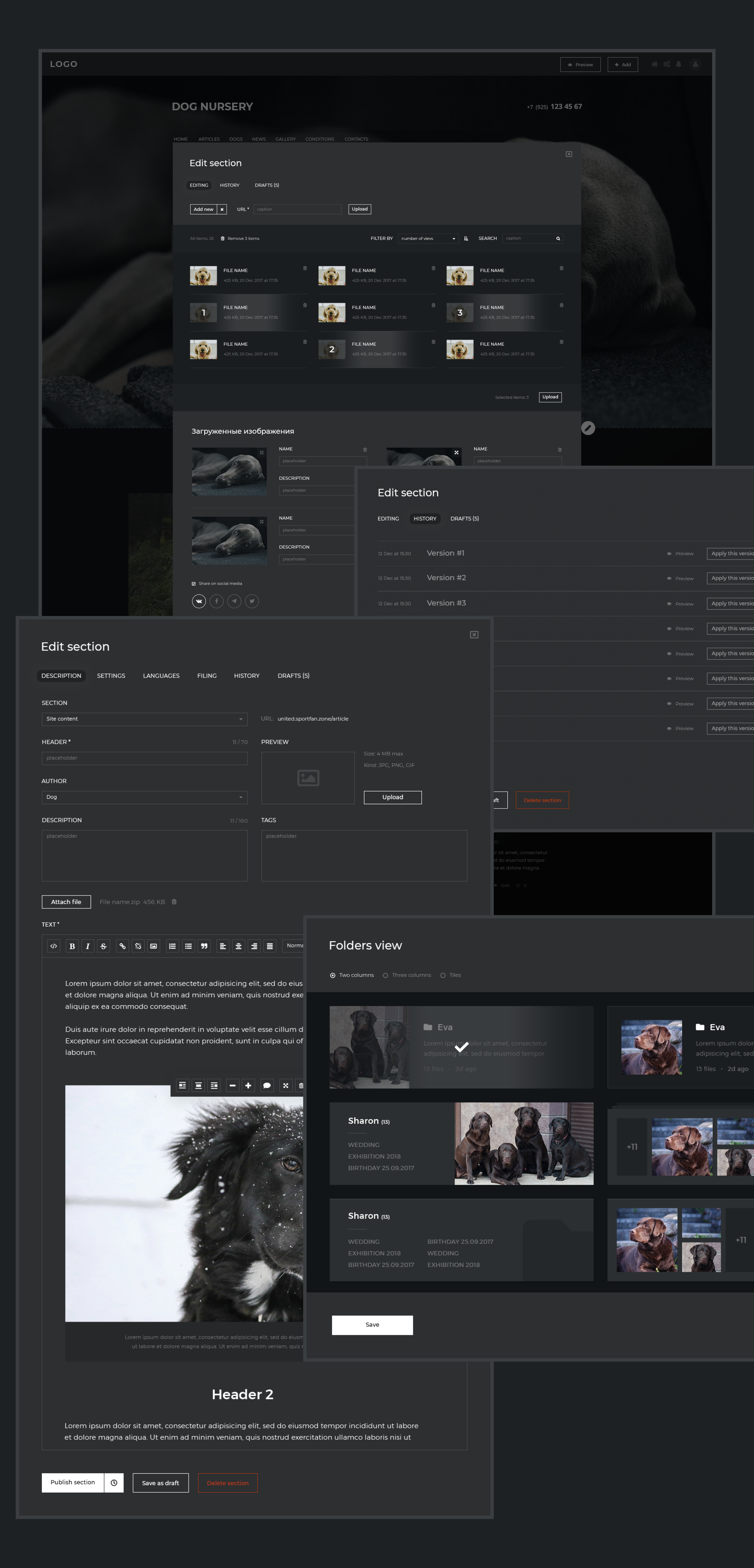
Task: Open the Section dropdown 'Site content'
Action: click(x=145, y=719)
